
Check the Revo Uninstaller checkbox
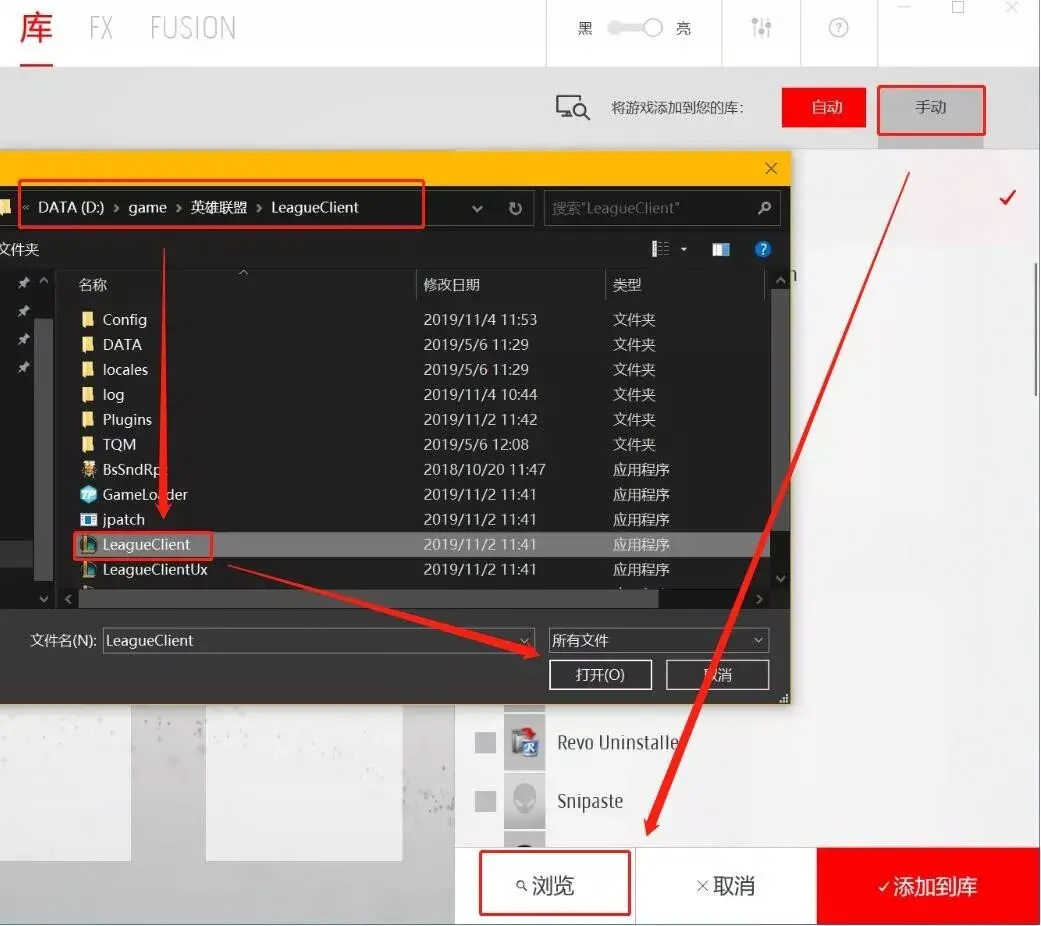click(x=485, y=742)
